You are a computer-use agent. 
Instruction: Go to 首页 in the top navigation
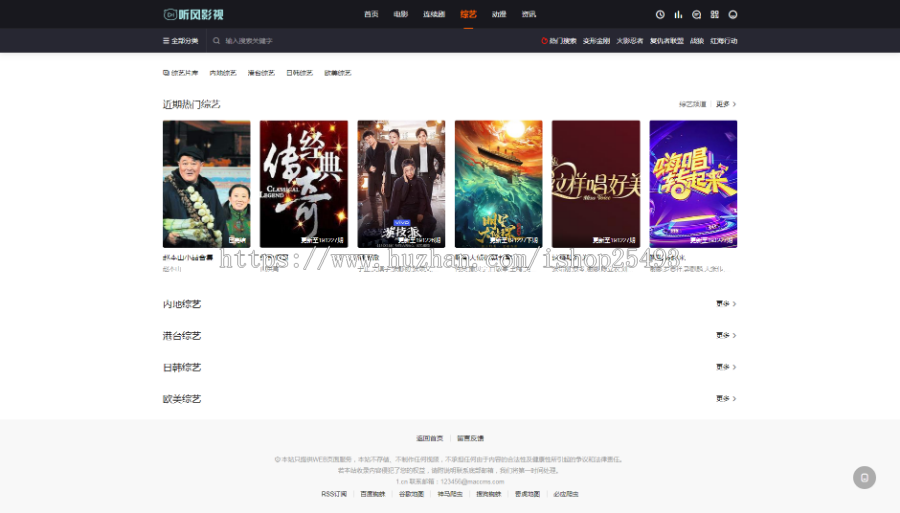[x=371, y=14]
